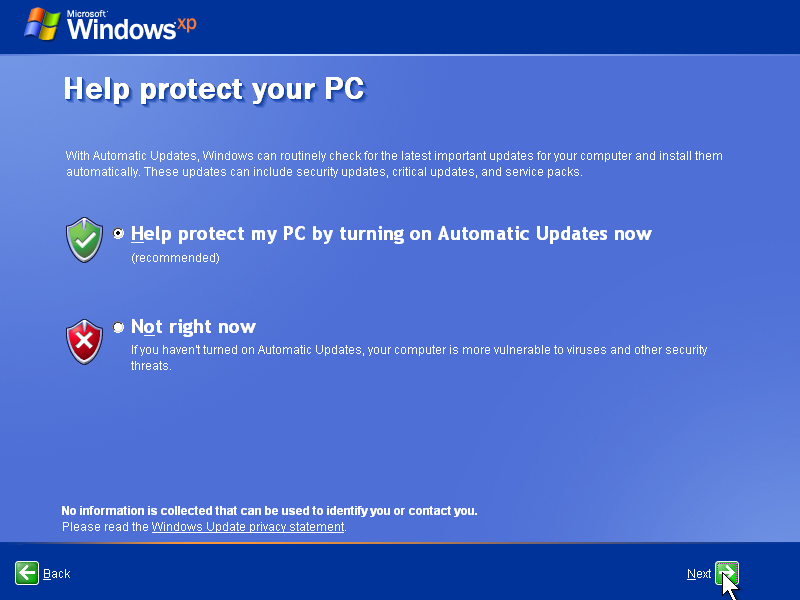Viewport: 800px width, 600px height.
Task: Open the Windows Update privacy statement link
Action: coord(247,526)
